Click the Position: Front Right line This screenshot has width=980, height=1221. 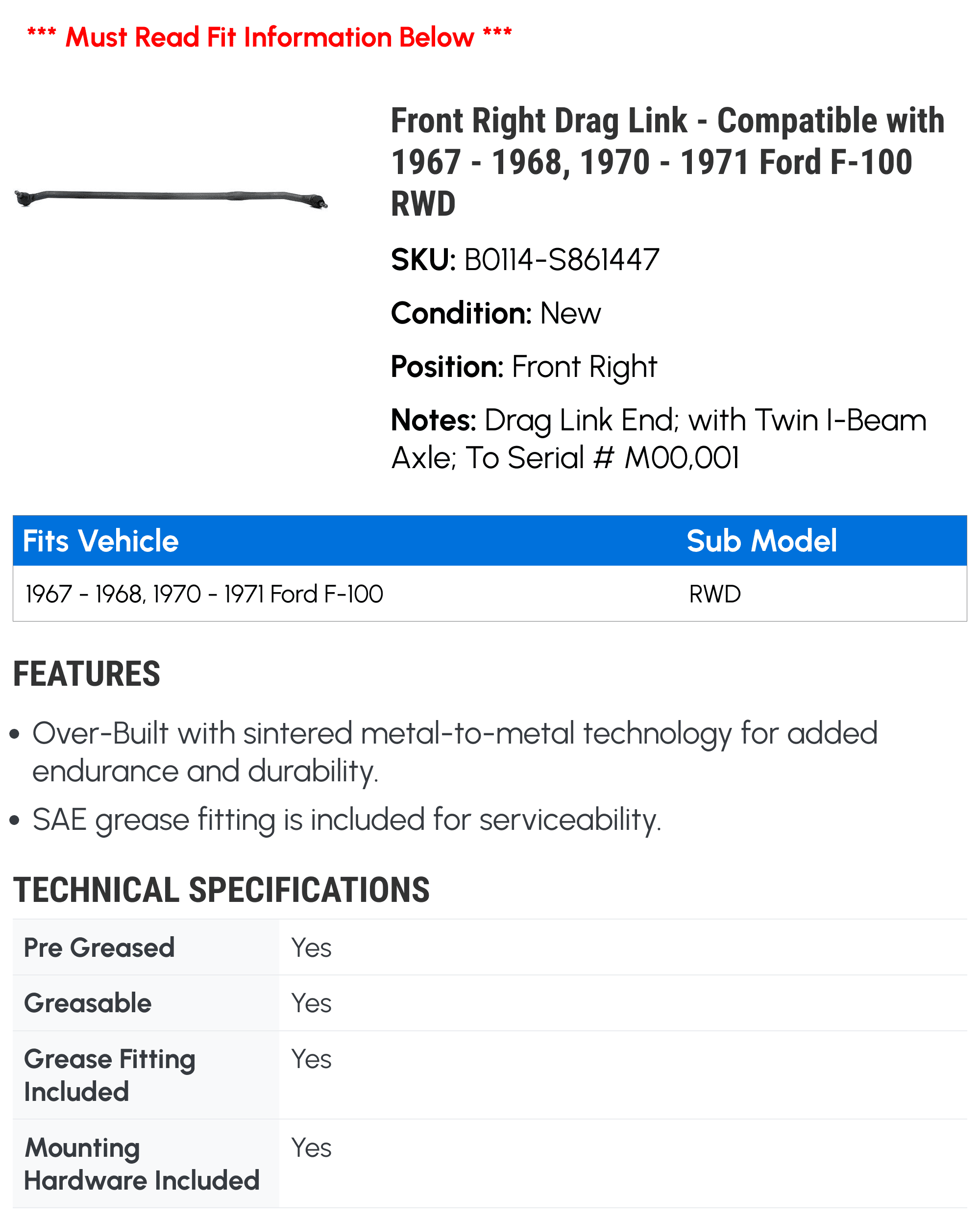point(524,367)
